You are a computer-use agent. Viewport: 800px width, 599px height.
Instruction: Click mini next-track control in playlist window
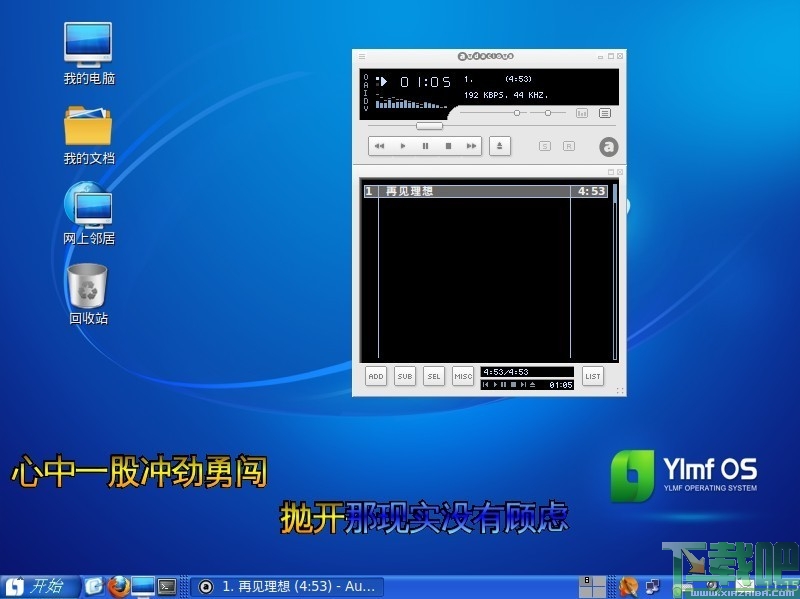[x=523, y=385]
